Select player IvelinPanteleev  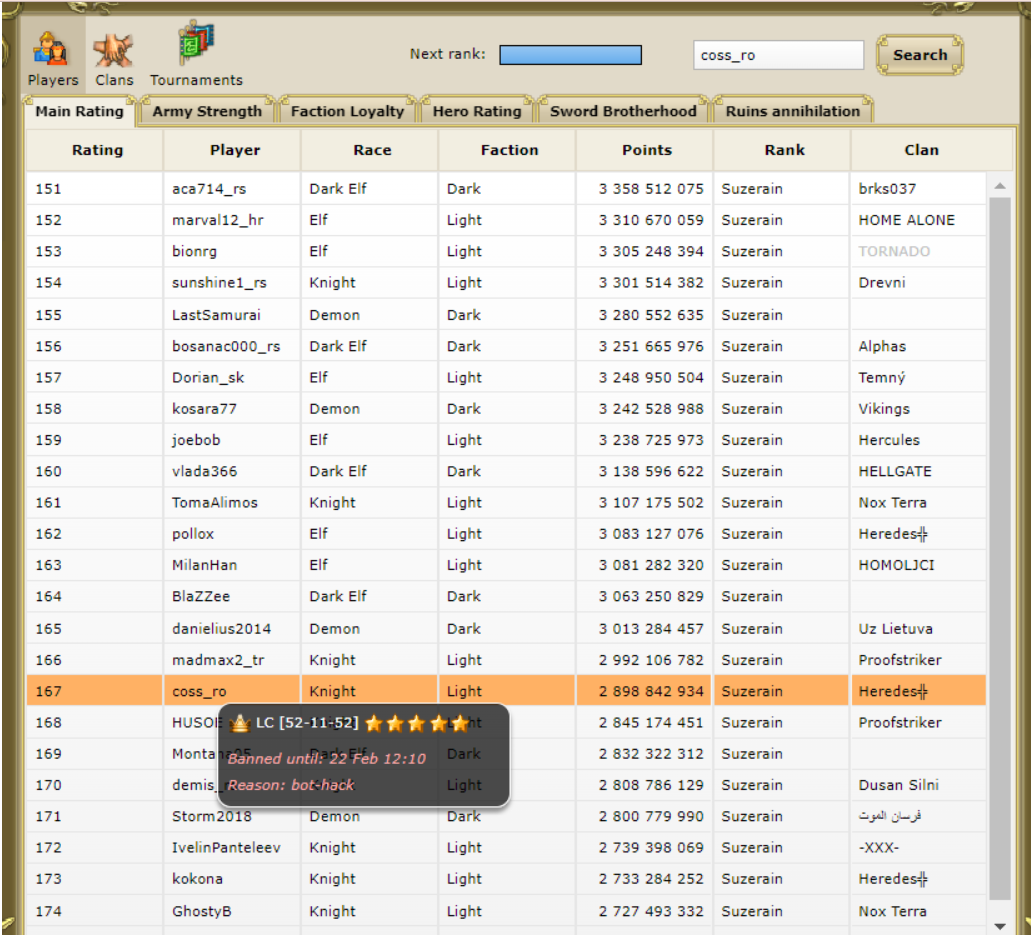coord(226,848)
